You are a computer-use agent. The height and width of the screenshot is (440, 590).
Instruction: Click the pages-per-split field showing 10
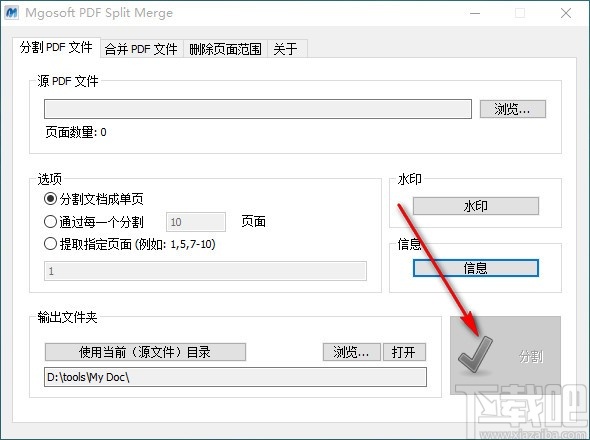coord(196,222)
